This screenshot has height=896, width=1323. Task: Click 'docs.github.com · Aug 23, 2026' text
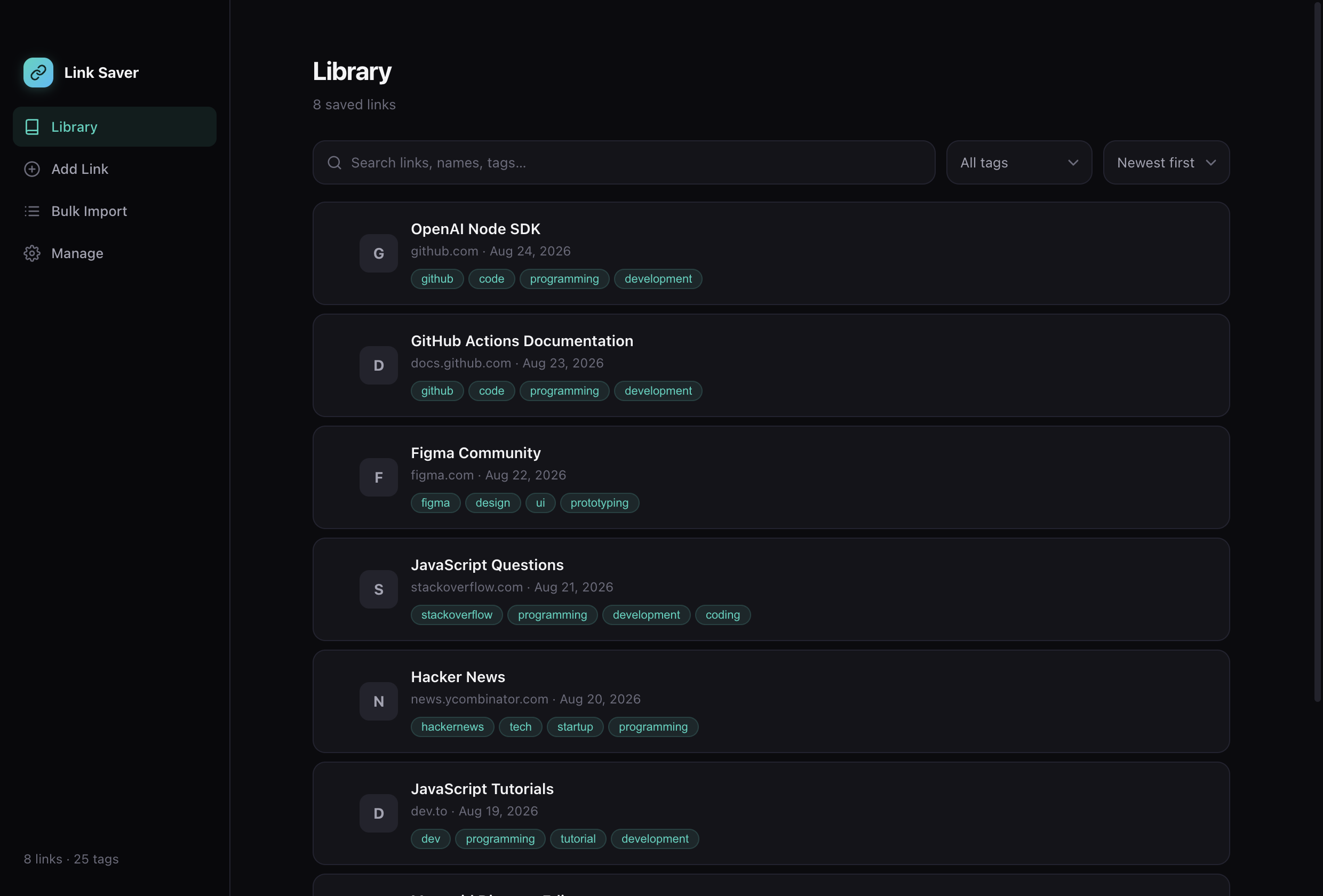(507, 363)
